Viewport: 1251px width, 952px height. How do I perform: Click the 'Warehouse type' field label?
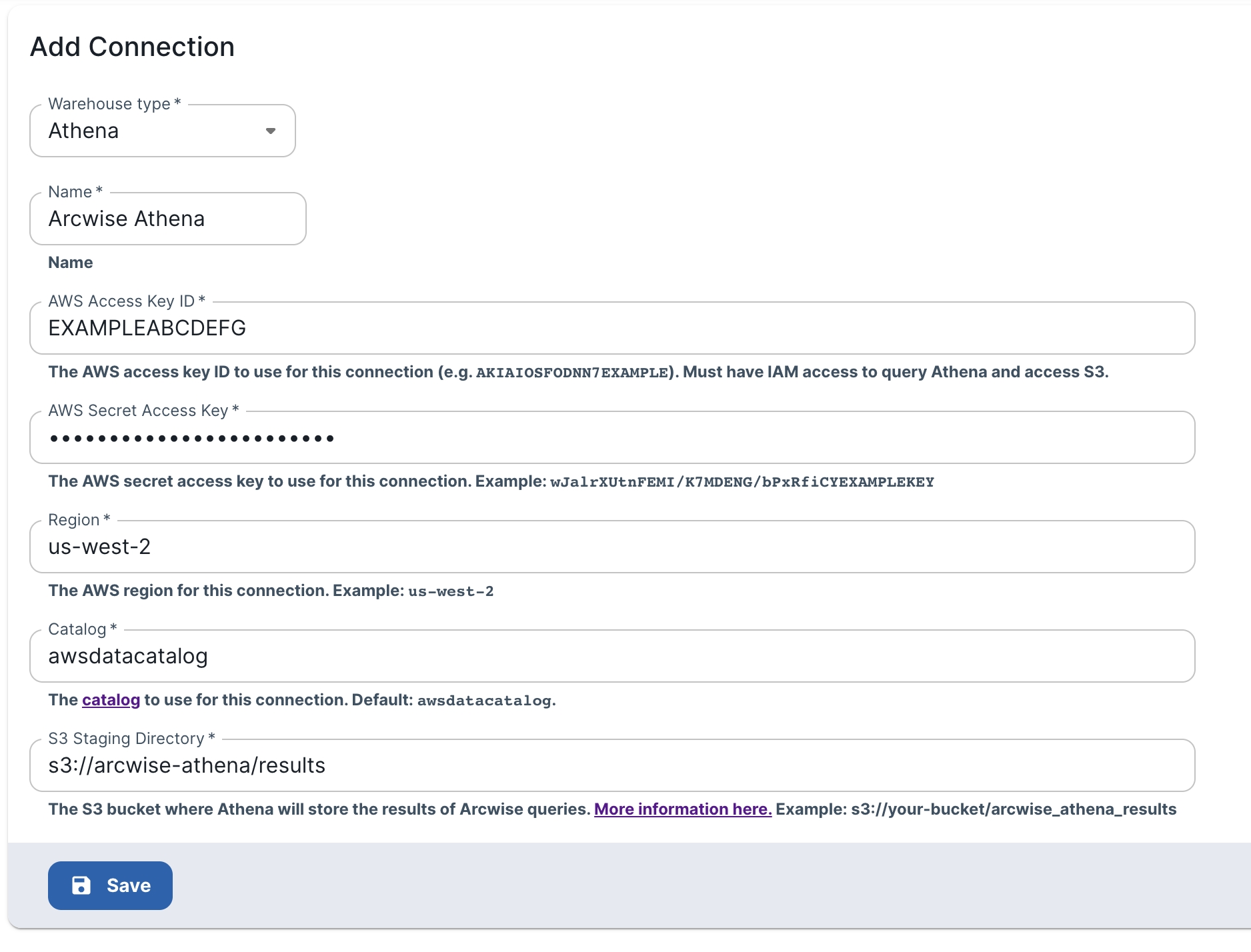(x=109, y=104)
